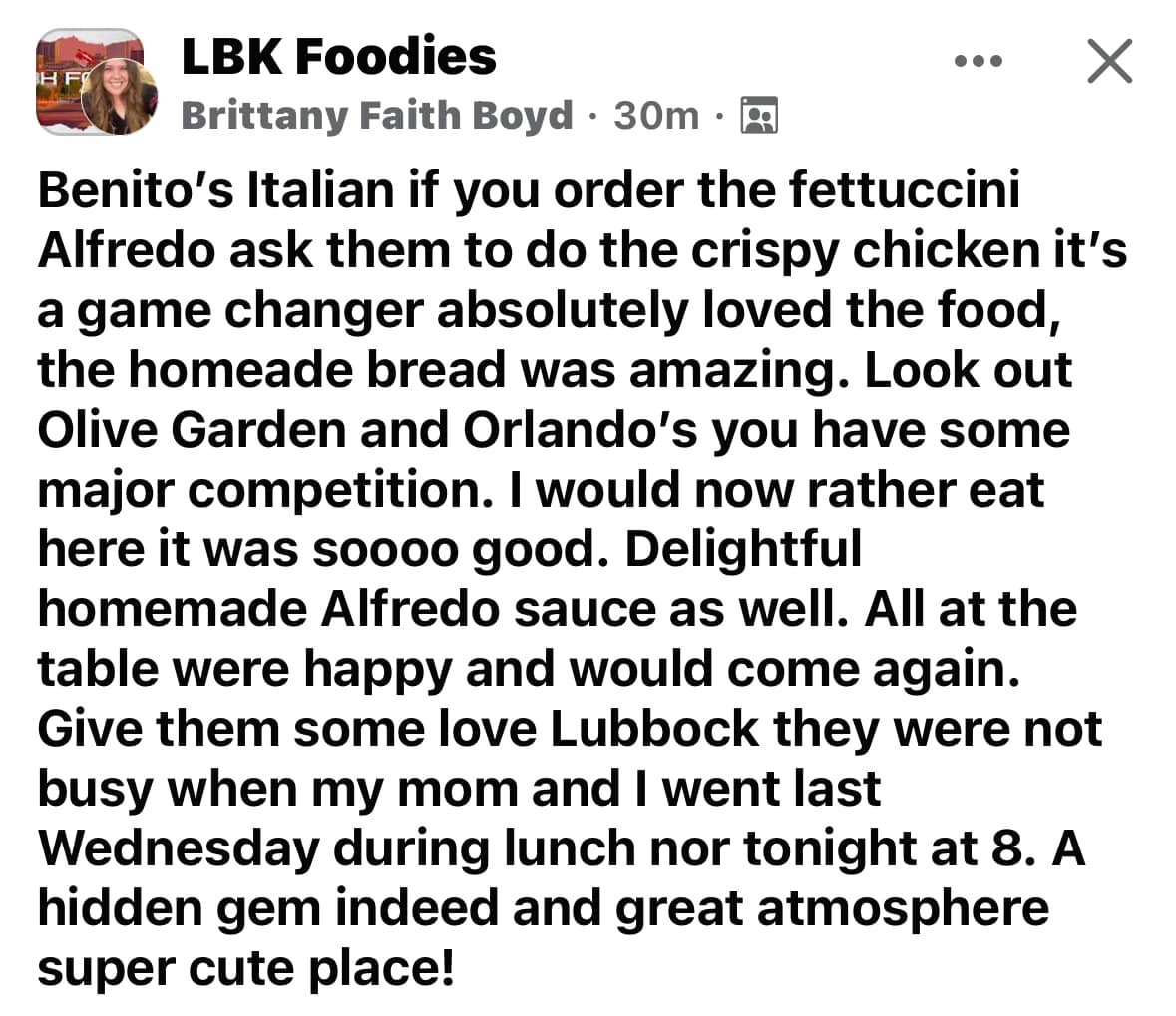Click the ellipsis icon near the close button
The width and height of the screenshot is (1176, 1016).
point(979,60)
